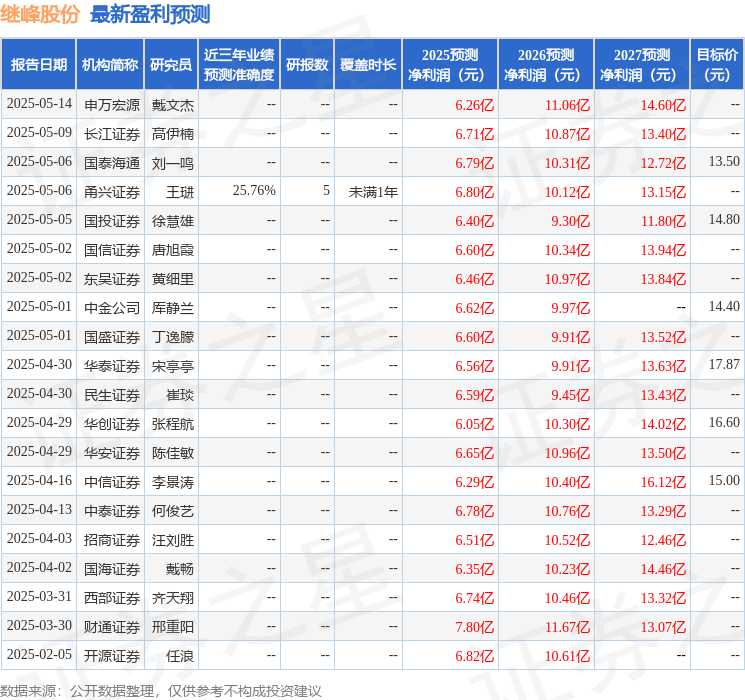Click 7.80亿 forecast in 财通证券 row
This screenshot has width=745, height=700.
pos(474,627)
